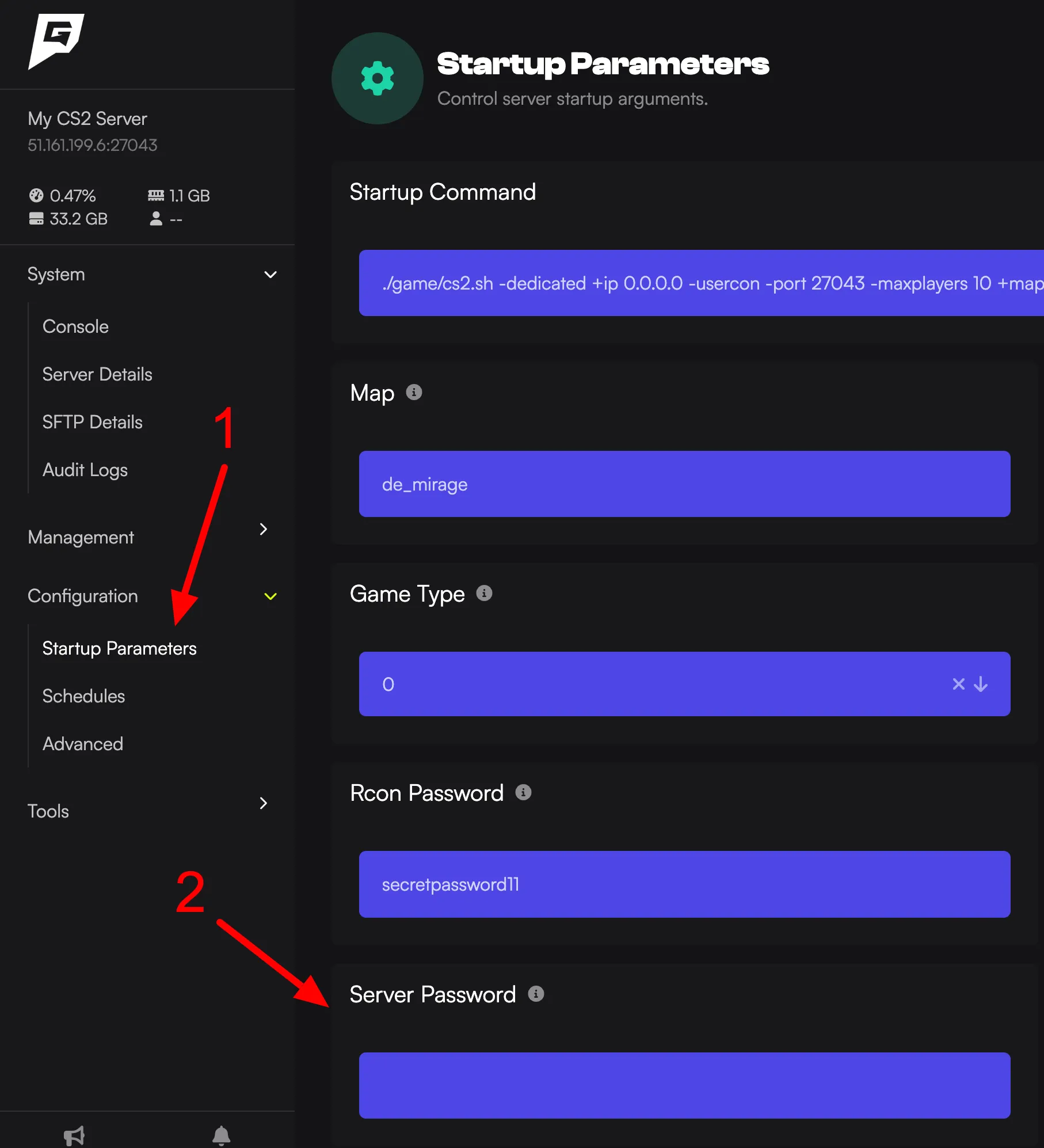Screen dimensions: 1044x1148
Task: View the Audit Logs
Action: click(x=85, y=469)
